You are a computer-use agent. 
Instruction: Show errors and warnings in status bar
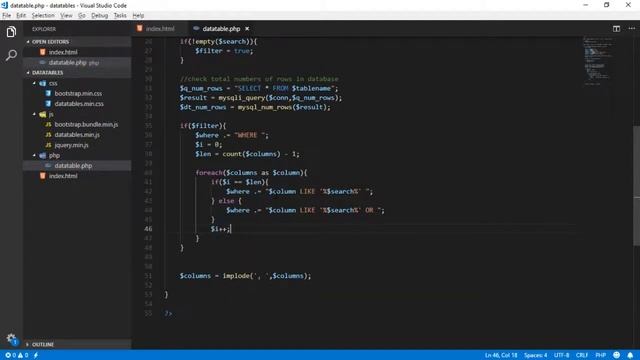[x=16, y=355]
